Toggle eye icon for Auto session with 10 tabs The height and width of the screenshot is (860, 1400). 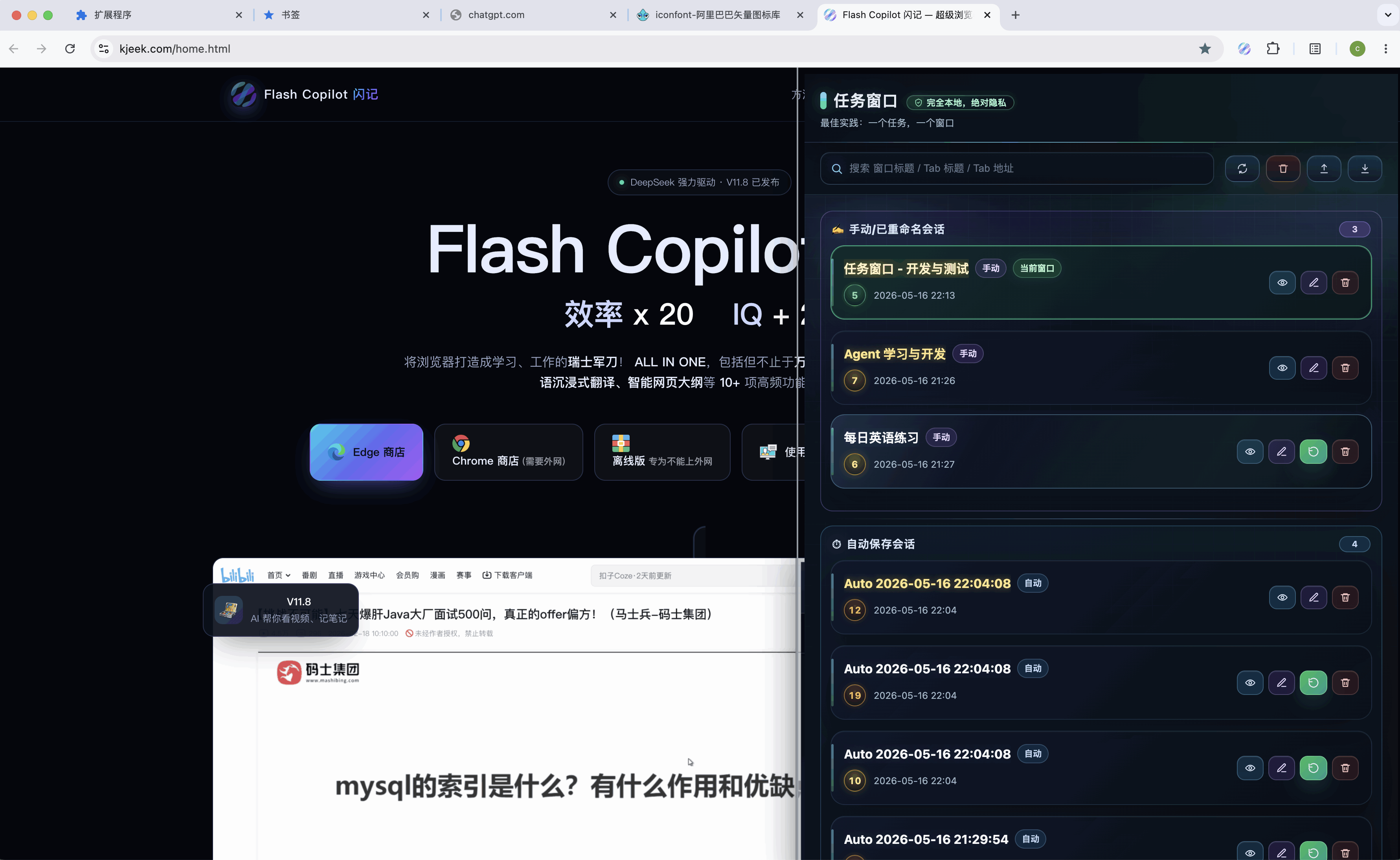tap(1250, 768)
